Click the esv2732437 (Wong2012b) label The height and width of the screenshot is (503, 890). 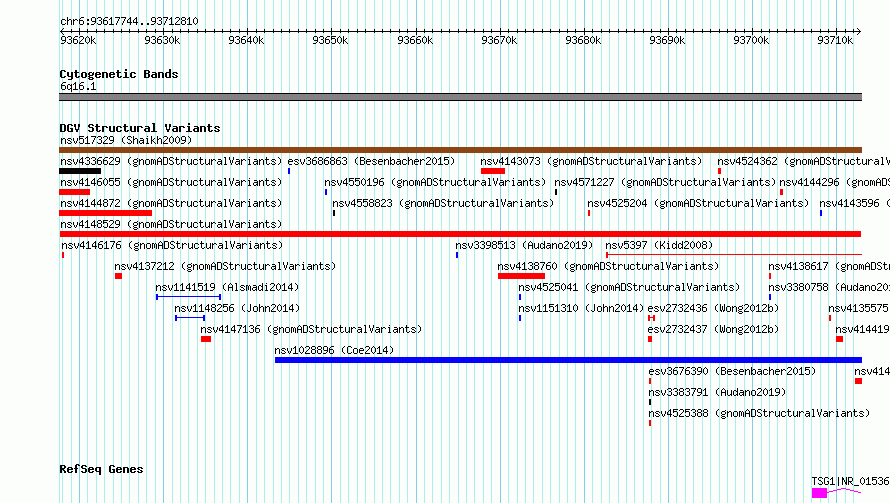(713, 329)
